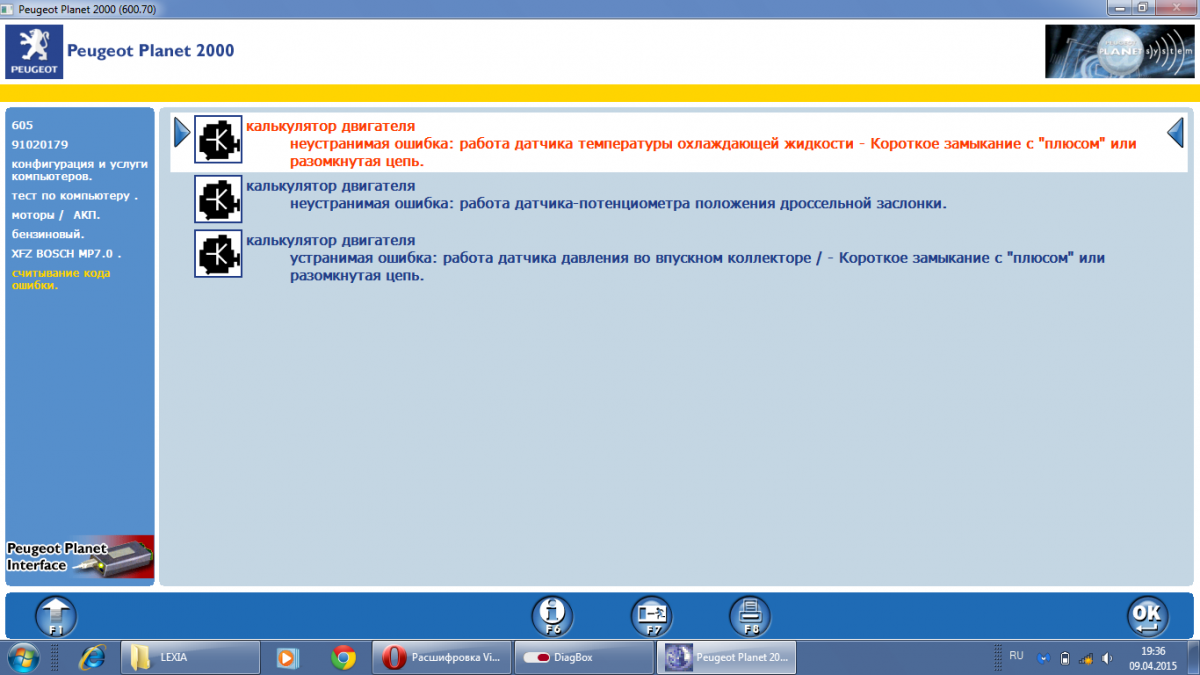Open the F6 information button

[x=552, y=616]
